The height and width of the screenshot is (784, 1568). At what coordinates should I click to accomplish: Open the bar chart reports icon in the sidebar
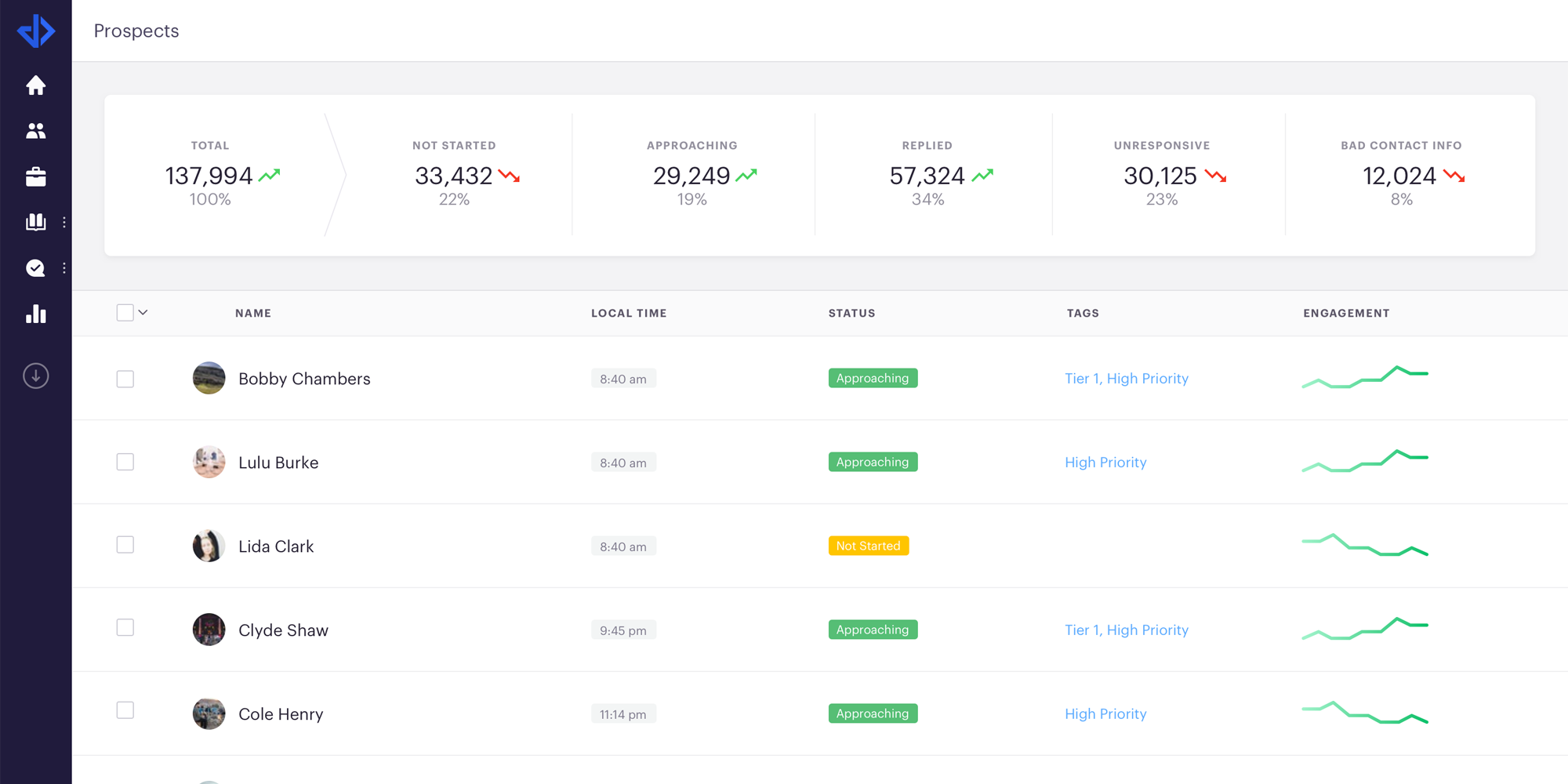[x=35, y=314]
